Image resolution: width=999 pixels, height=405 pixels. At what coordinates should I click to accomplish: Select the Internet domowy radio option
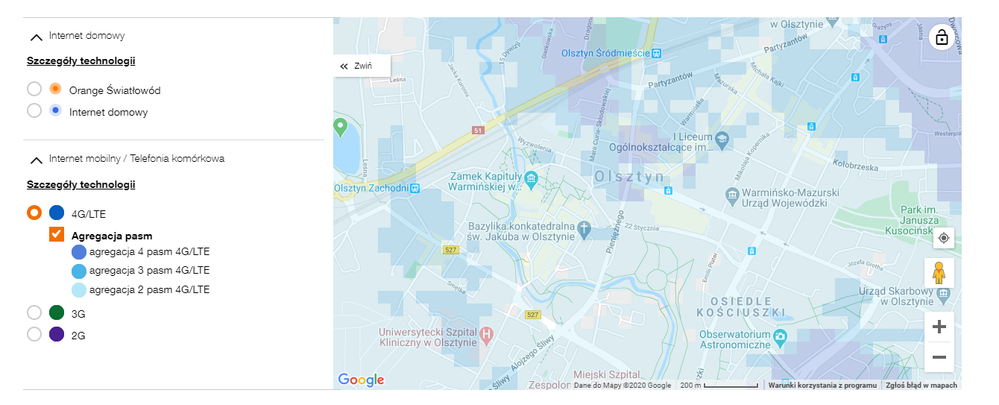click(x=34, y=111)
